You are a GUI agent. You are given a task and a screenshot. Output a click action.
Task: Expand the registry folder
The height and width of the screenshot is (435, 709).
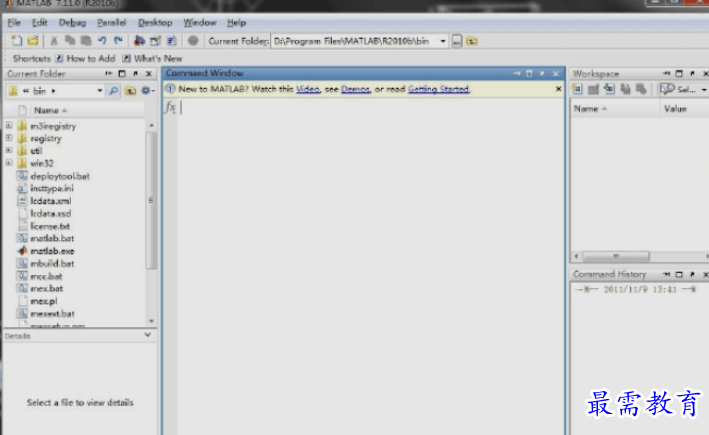[9, 137]
